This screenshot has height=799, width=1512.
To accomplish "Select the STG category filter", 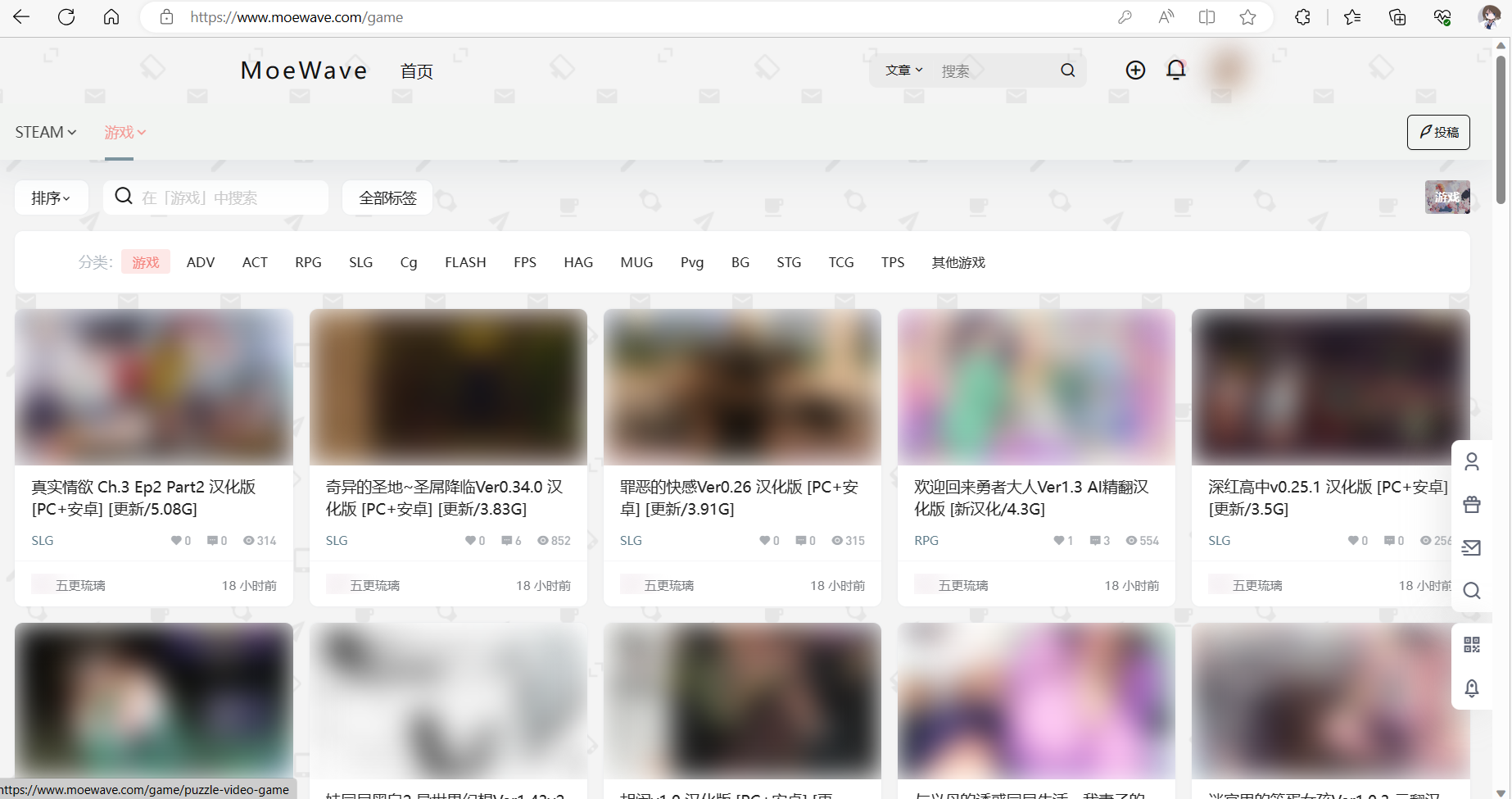I will (789, 262).
